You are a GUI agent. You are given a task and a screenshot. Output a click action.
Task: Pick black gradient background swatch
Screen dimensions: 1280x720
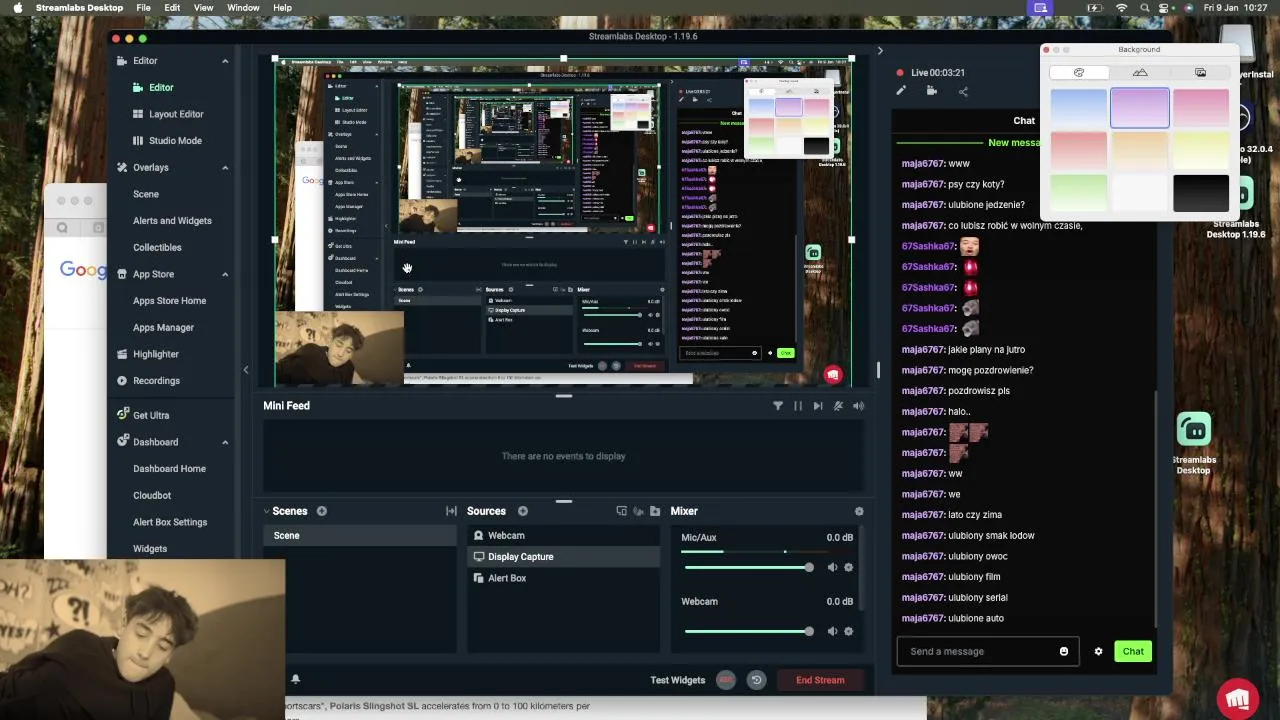click(x=1200, y=193)
